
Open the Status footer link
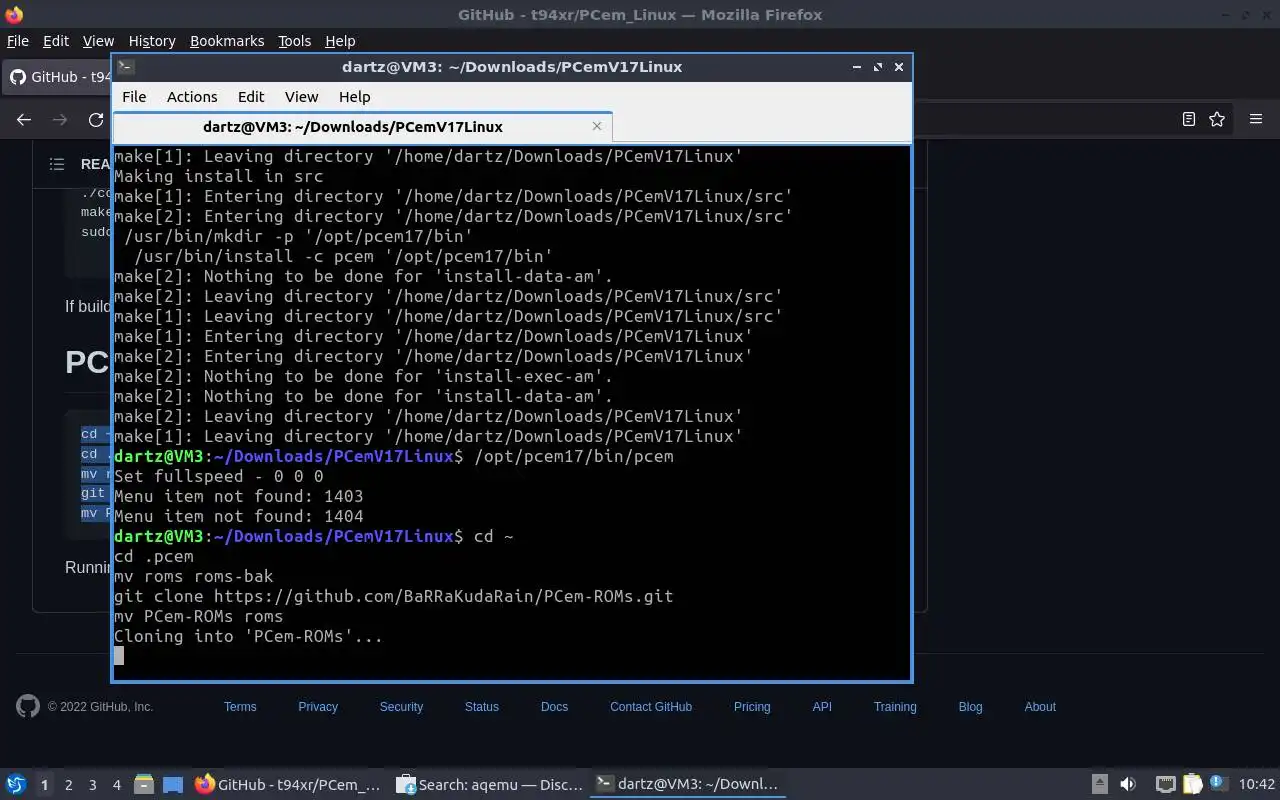tap(481, 707)
